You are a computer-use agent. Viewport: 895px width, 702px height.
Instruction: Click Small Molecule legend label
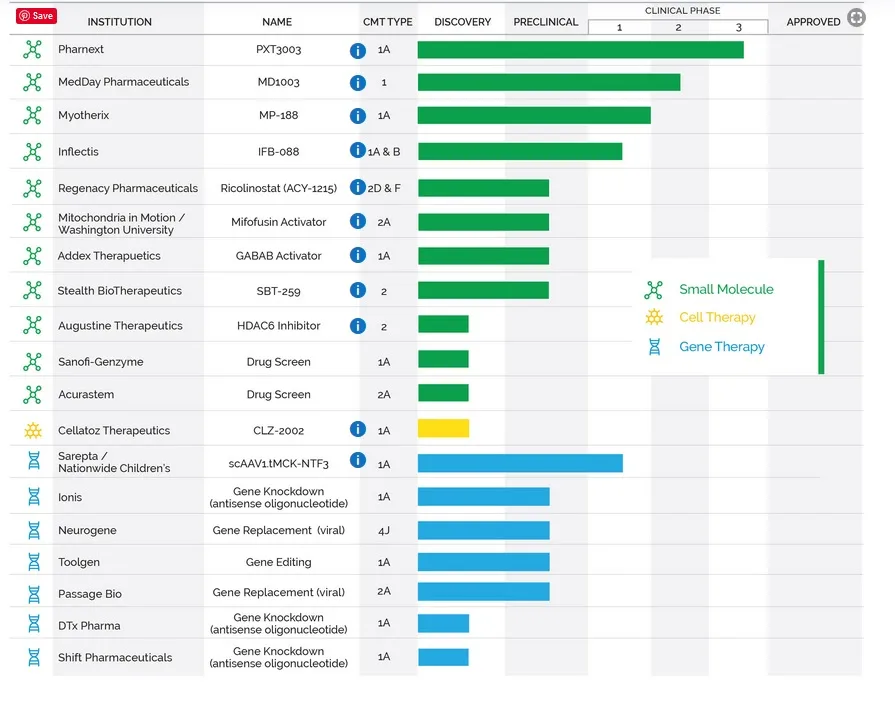pyautogui.click(x=726, y=289)
